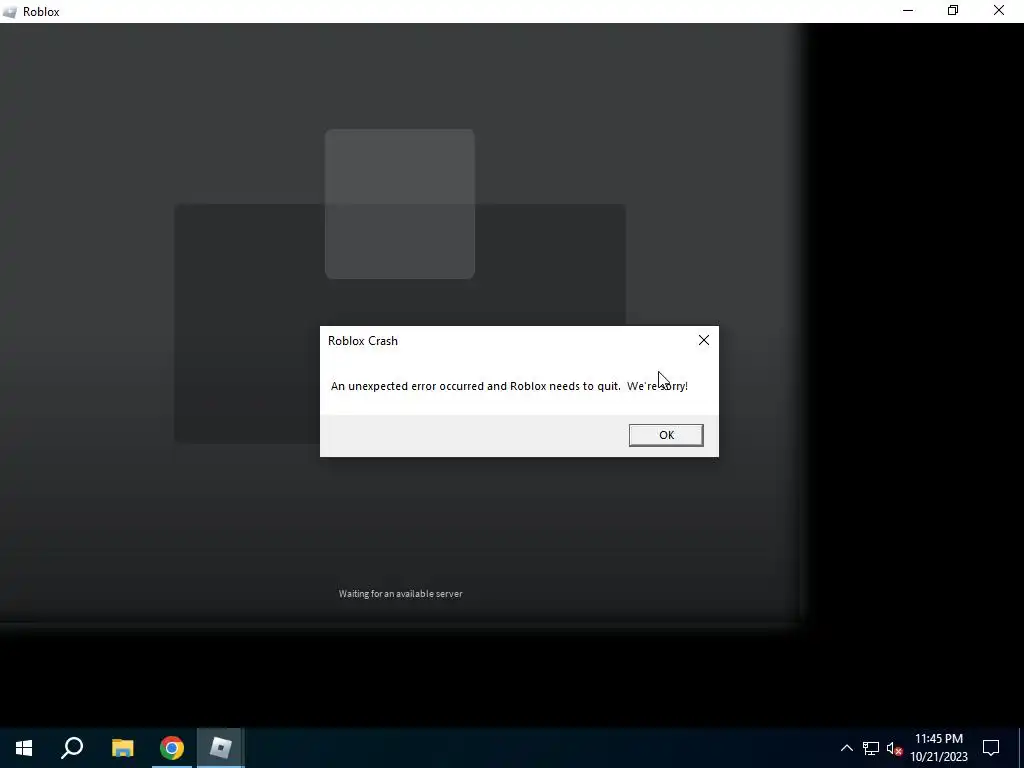Minimize the Roblox window
The width and height of the screenshot is (1024, 768).
908,11
